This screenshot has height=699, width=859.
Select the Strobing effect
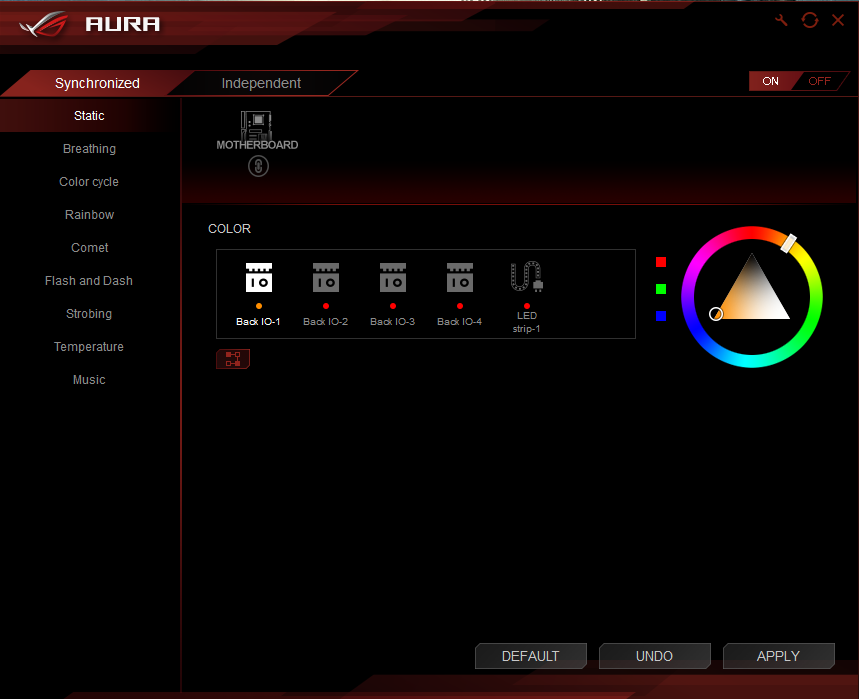89,313
